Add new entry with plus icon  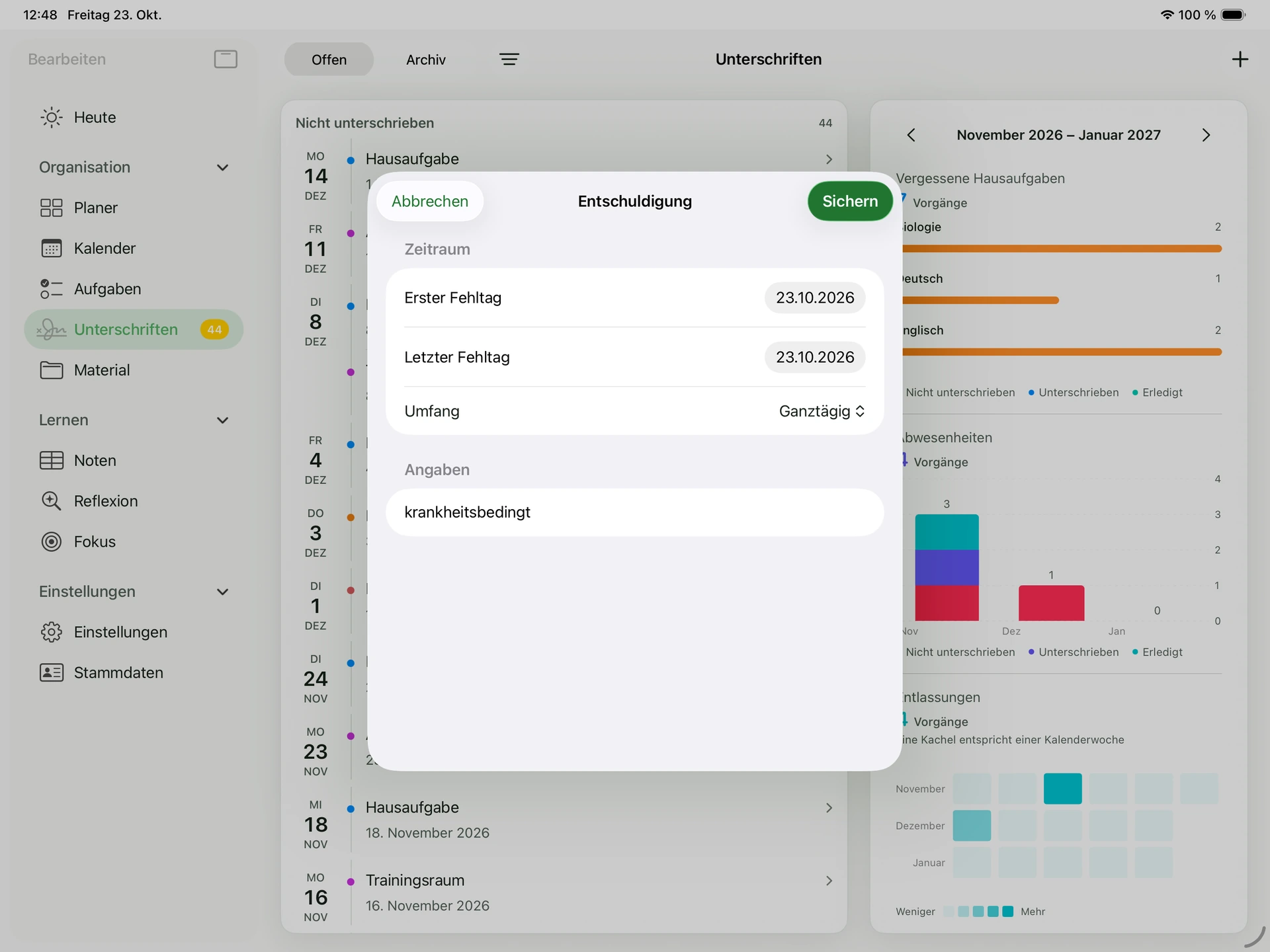coord(1240,59)
